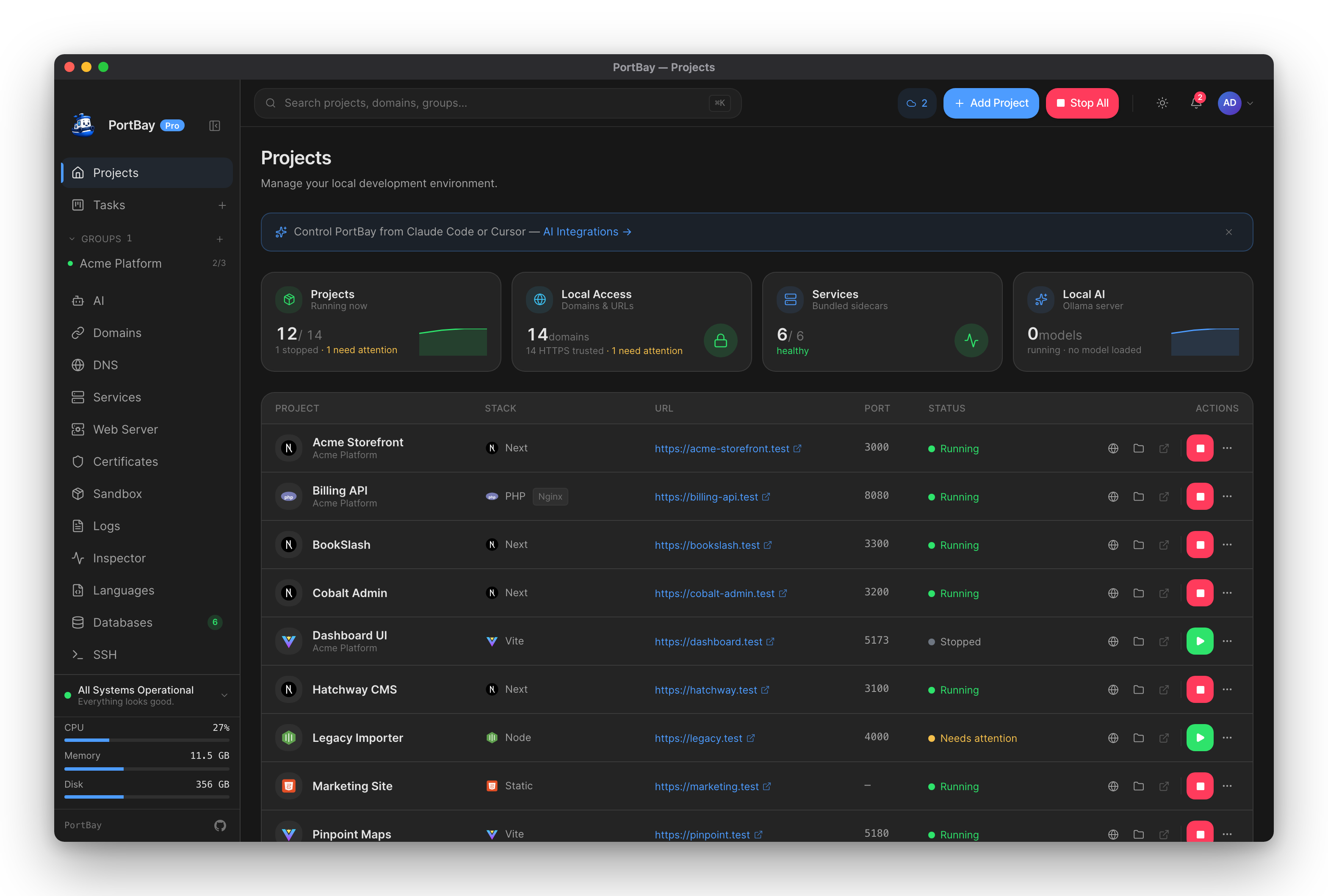
Task: Click the cloud sync indicator showing 2
Action: (x=916, y=103)
